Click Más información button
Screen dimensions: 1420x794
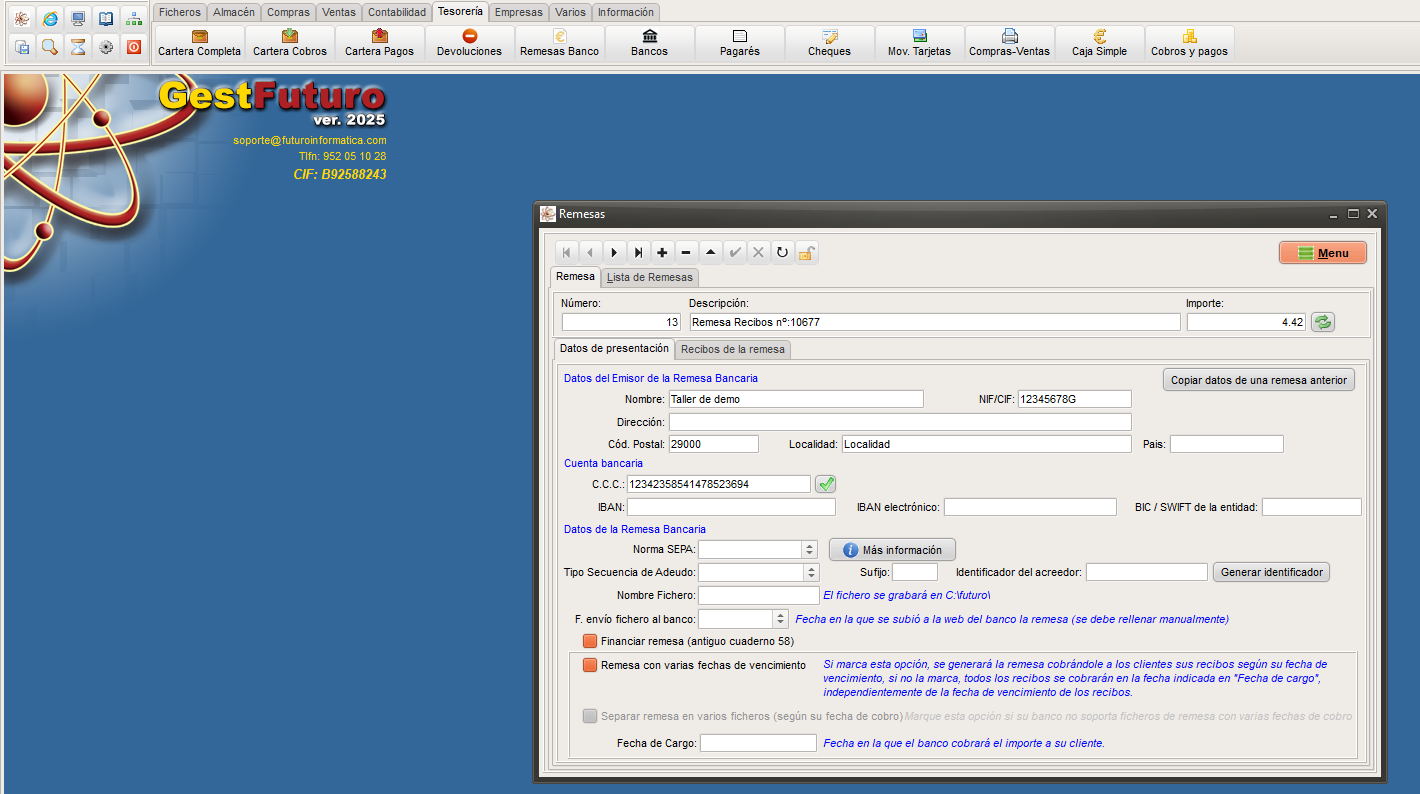click(892, 550)
